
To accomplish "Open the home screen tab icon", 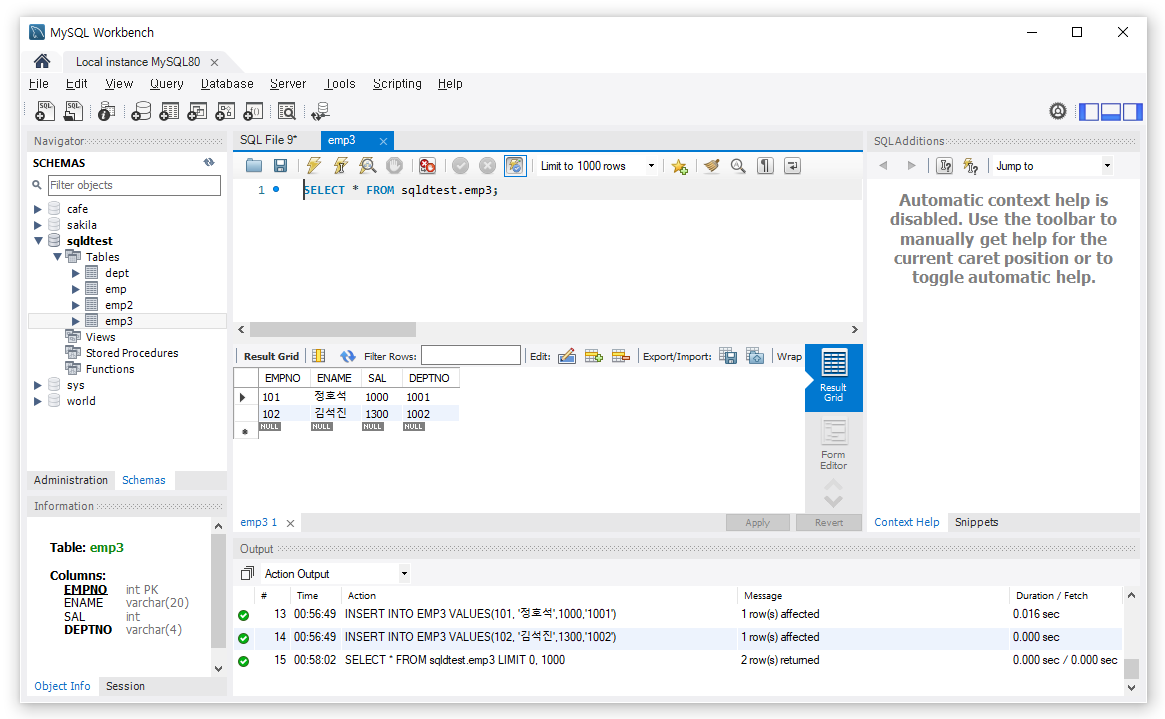I will 42,61.
